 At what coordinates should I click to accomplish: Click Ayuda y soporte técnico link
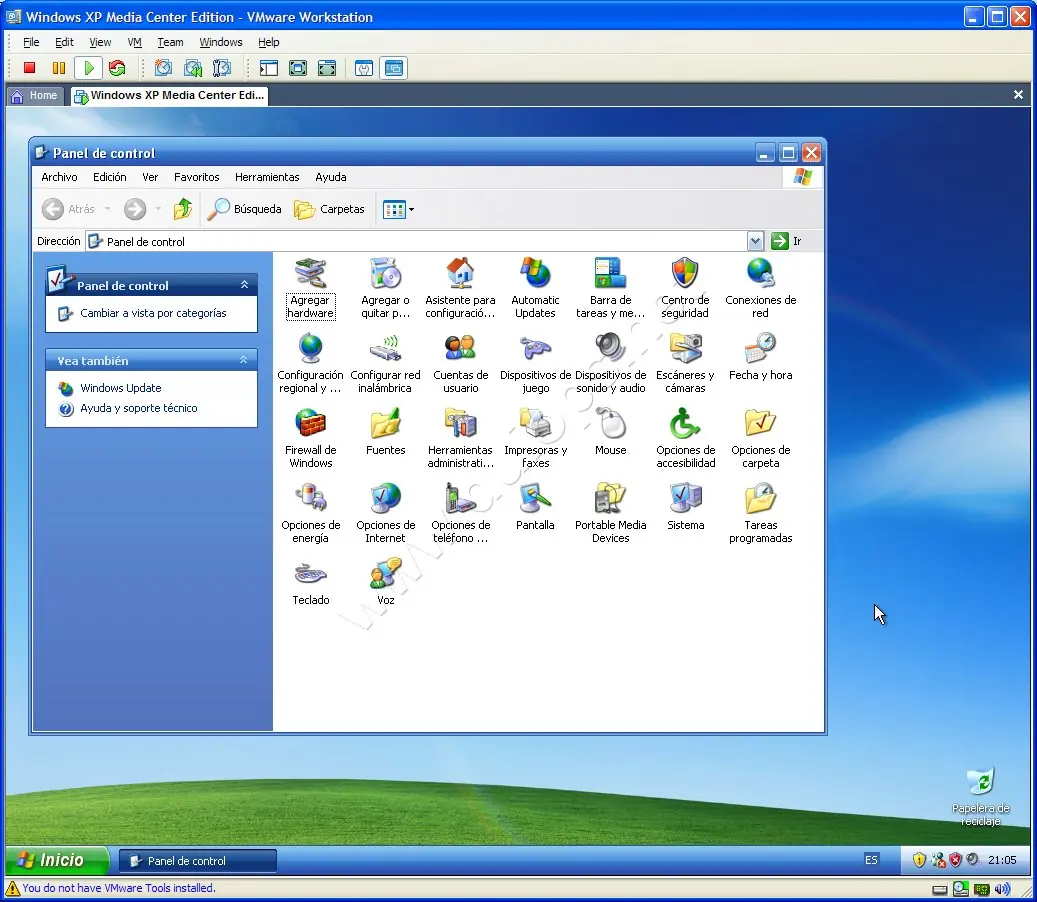pos(138,409)
